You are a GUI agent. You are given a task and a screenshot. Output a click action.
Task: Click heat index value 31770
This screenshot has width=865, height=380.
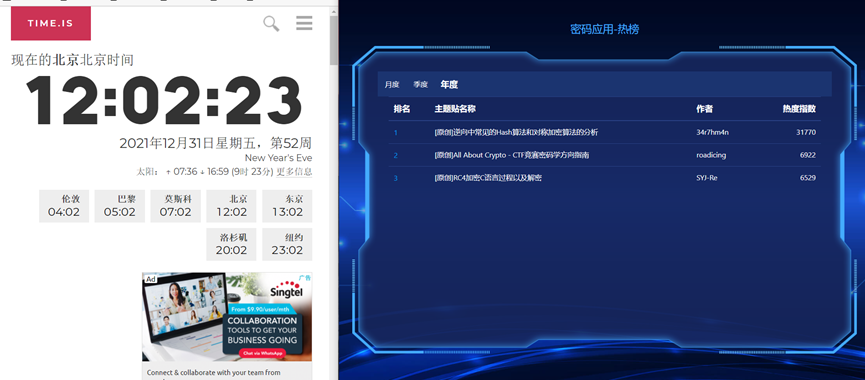[806, 132]
